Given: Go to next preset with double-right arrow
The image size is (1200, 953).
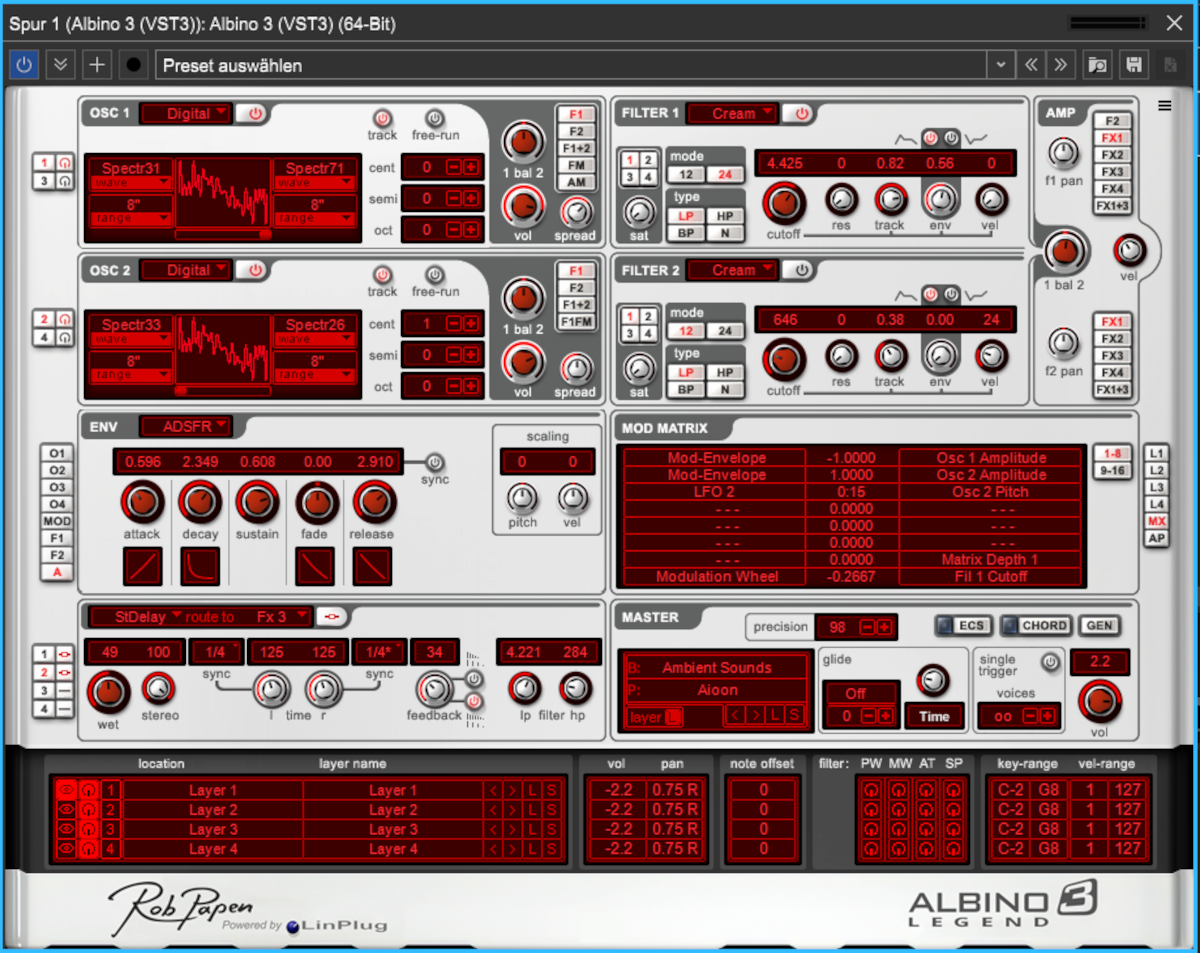Looking at the screenshot, I should pyautogui.click(x=1061, y=65).
